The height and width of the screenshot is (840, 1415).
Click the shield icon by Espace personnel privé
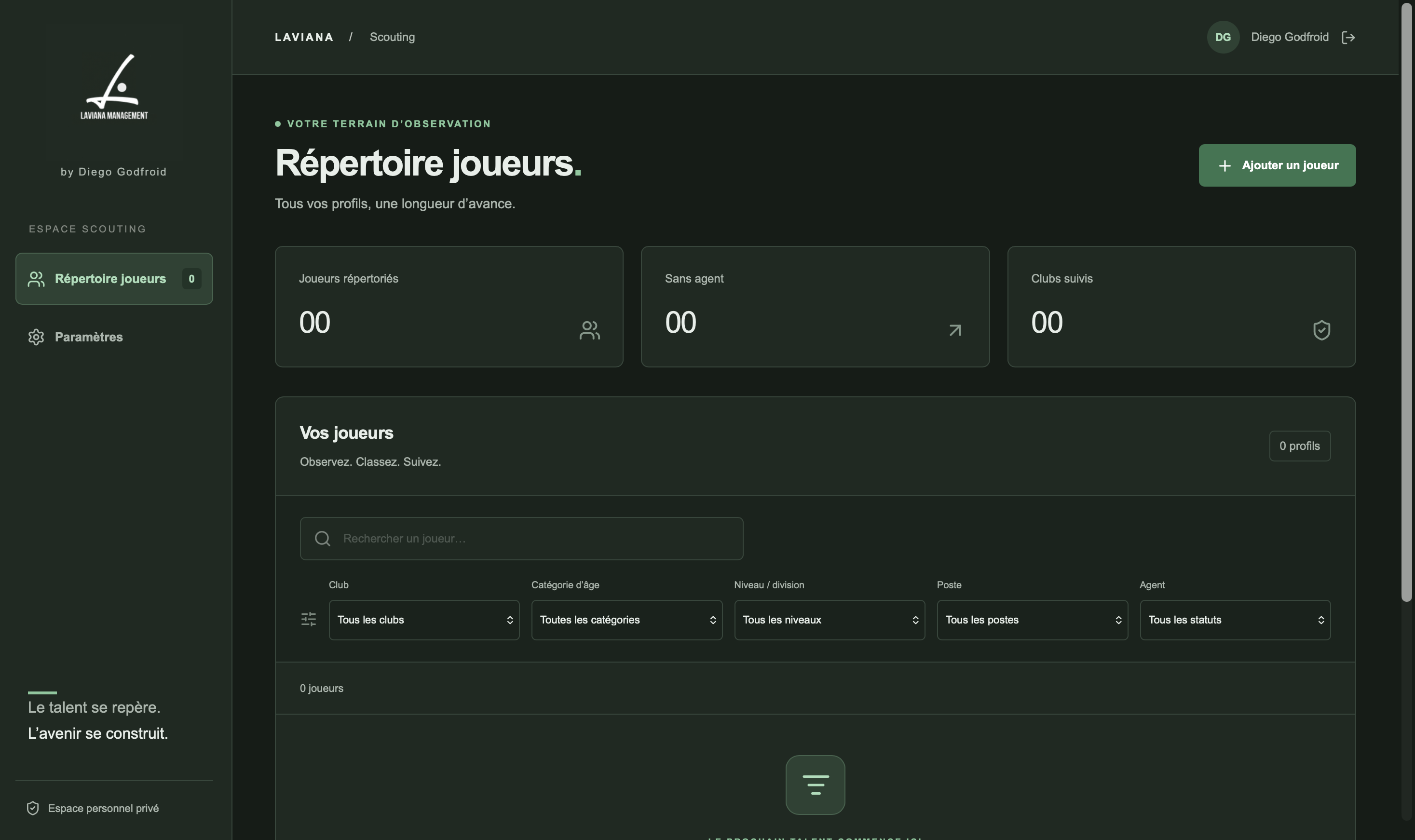(x=33, y=808)
